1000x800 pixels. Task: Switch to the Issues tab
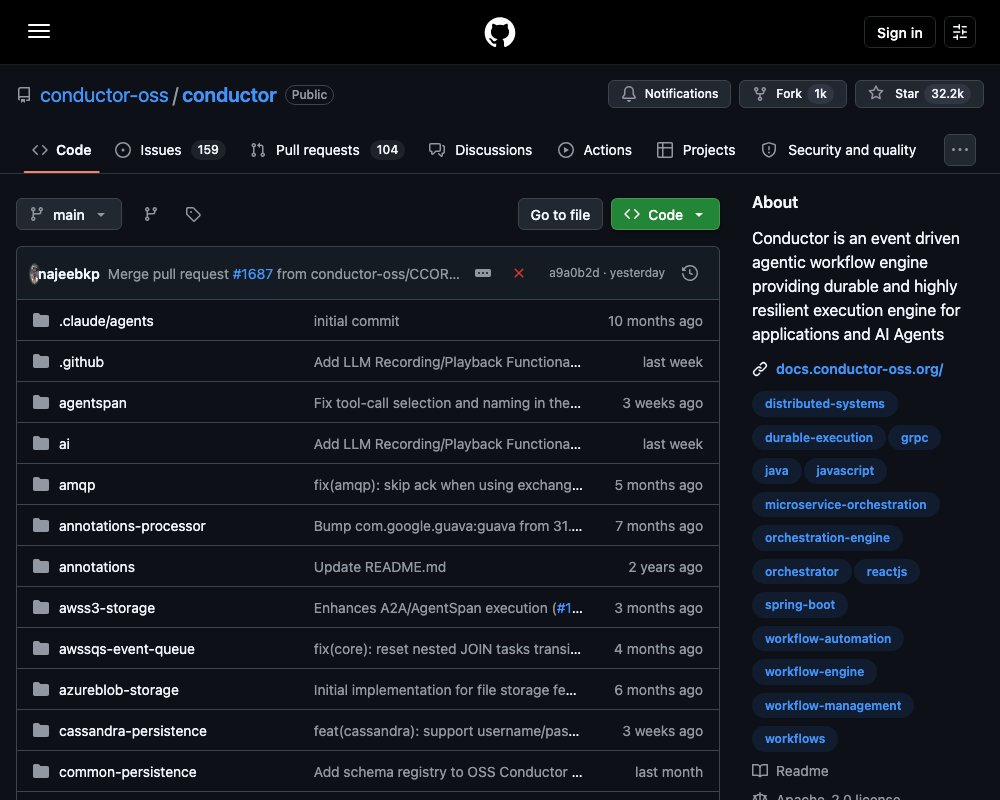pos(170,150)
